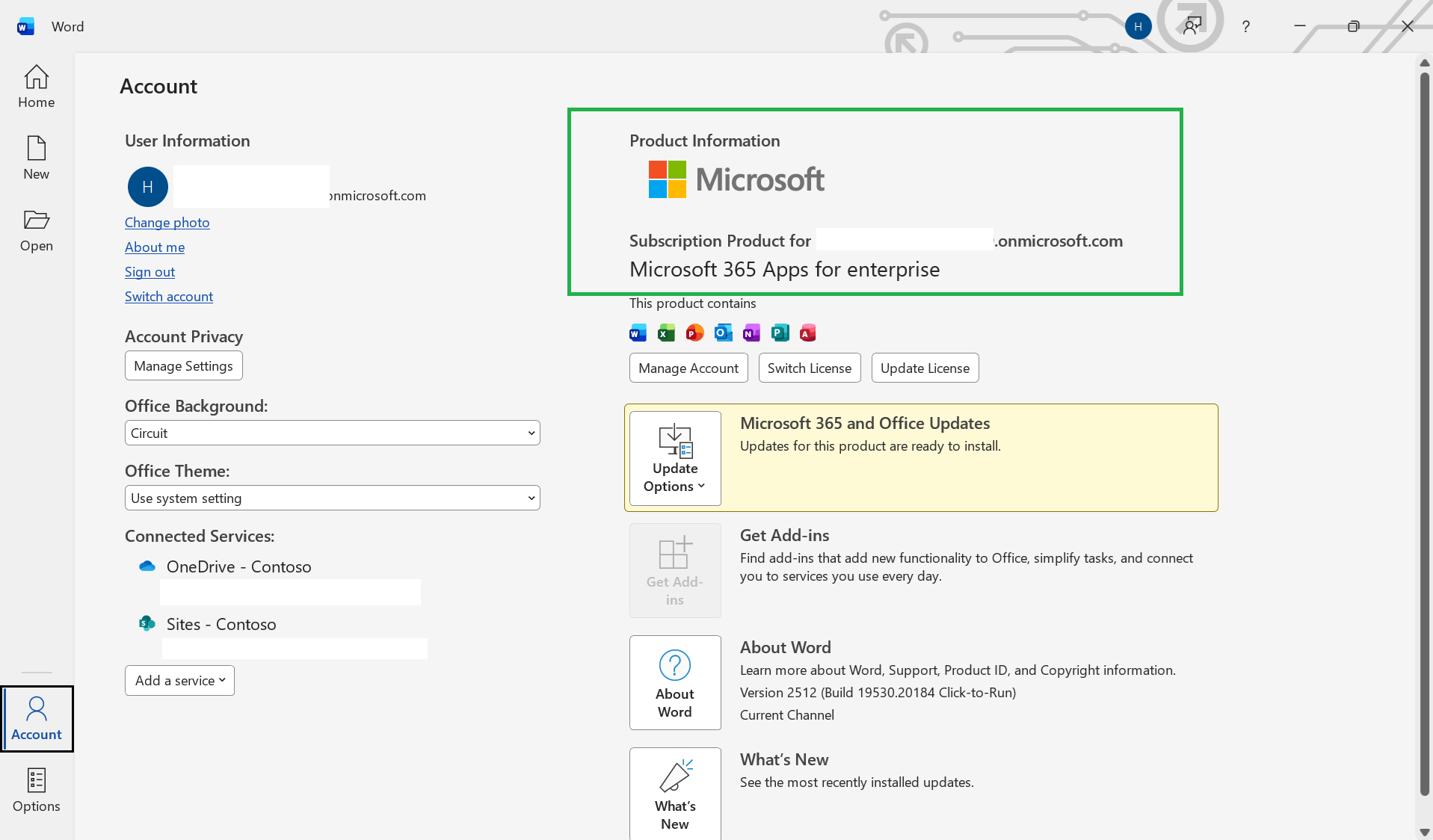Click the Help question mark icon

[1245, 27]
